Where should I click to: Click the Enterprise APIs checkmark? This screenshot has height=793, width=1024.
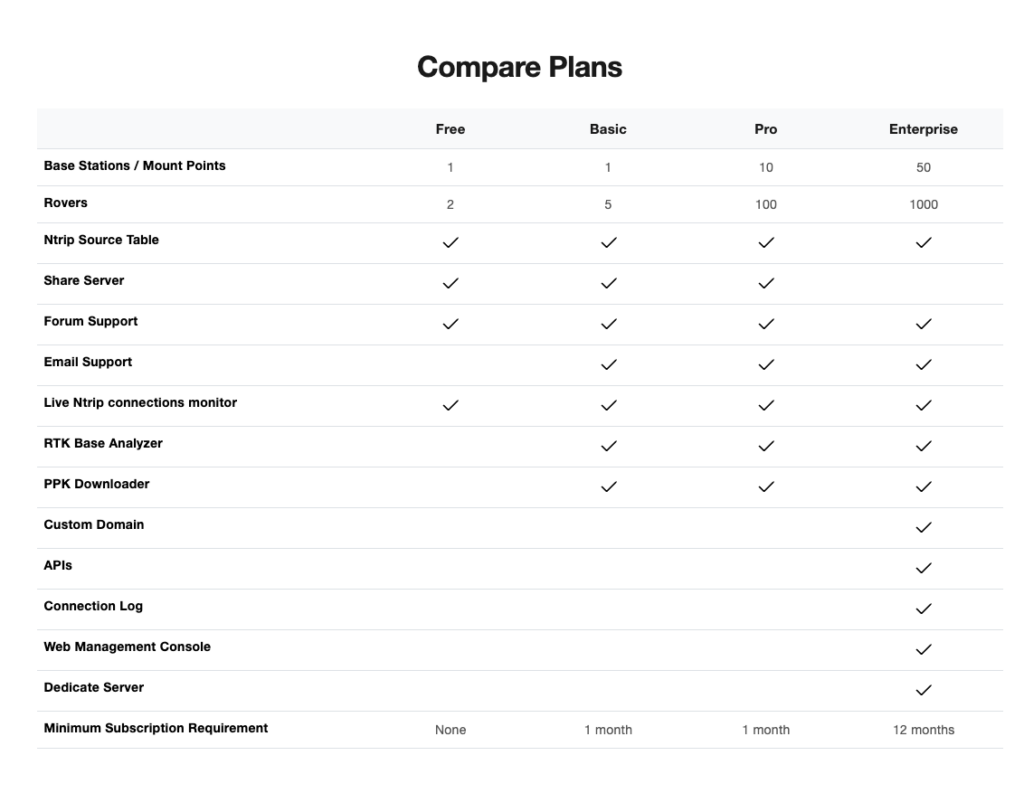pyautogui.click(x=924, y=568)
